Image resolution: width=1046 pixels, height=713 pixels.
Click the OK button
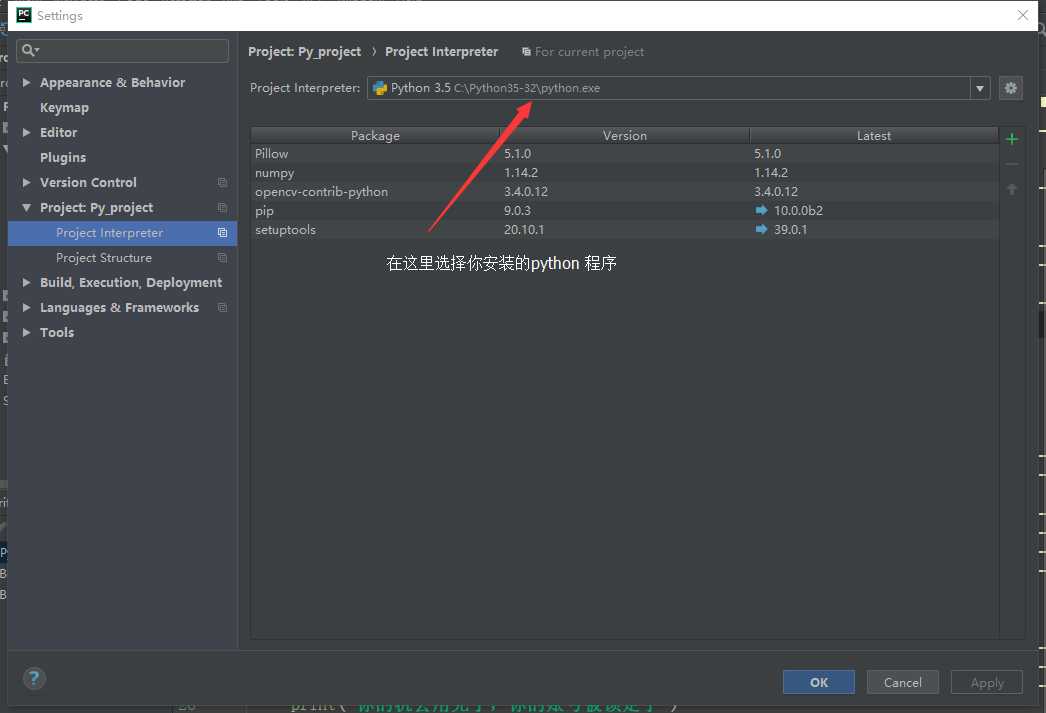(819, 682)
